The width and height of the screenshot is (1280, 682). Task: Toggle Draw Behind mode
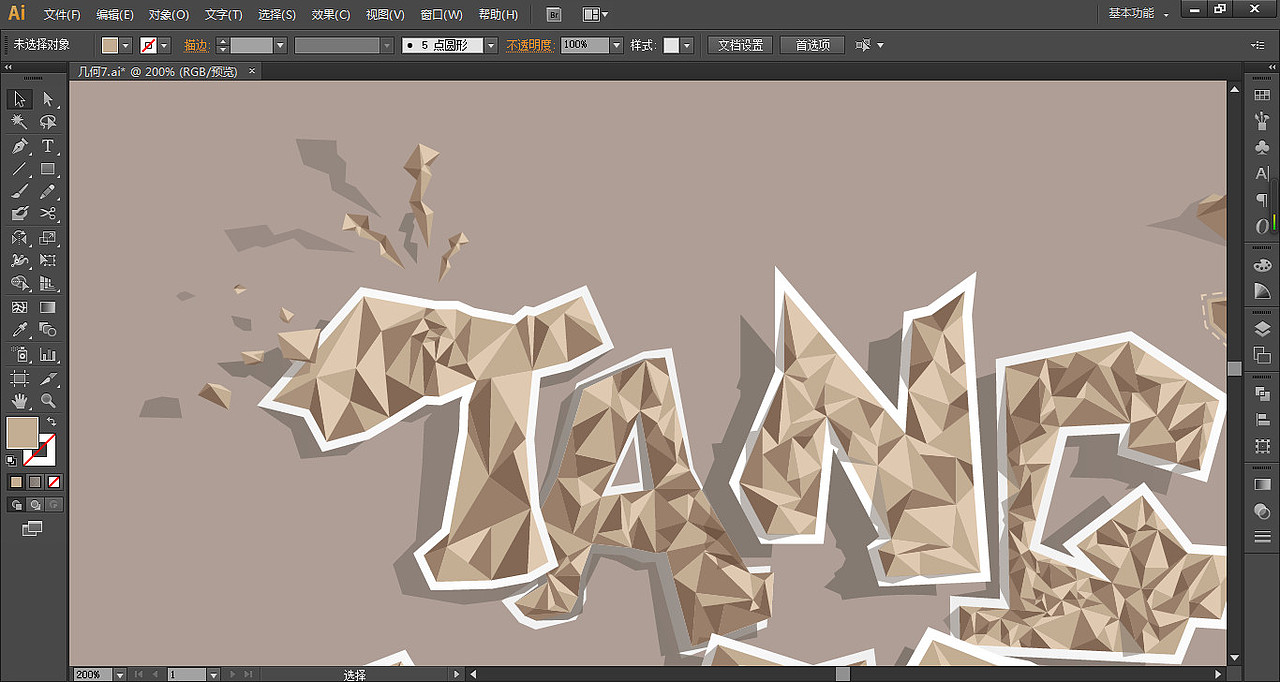click(35, 505)
